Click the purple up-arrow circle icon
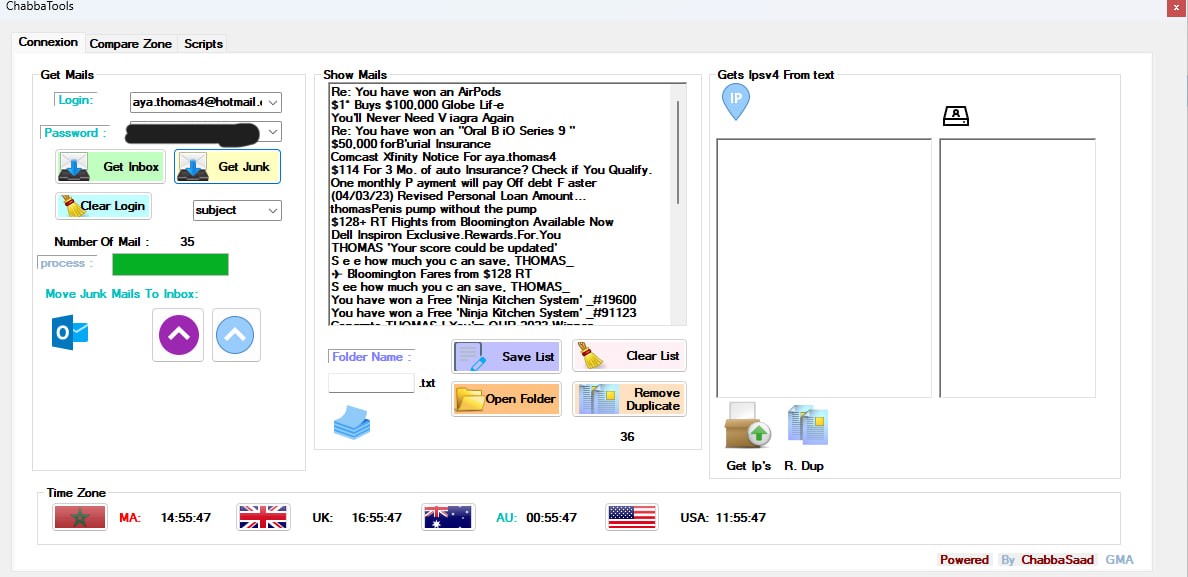 pyautogui.click(x=177, y=335)
